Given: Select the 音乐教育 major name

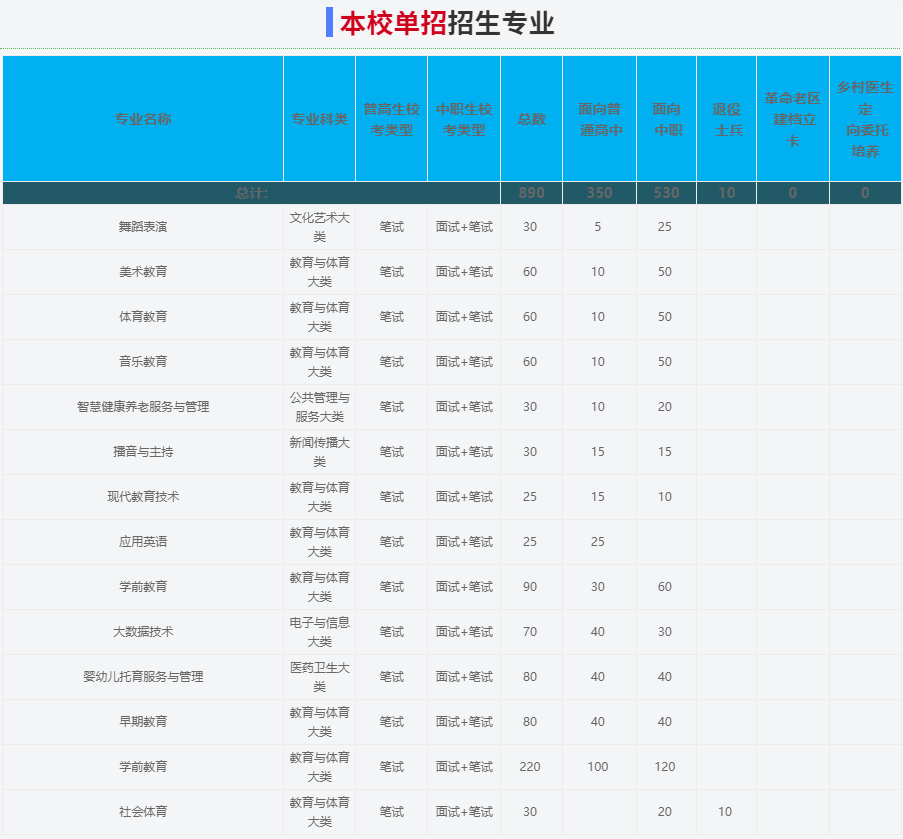Looking at the screenshot, I should [x=143, y=362].
